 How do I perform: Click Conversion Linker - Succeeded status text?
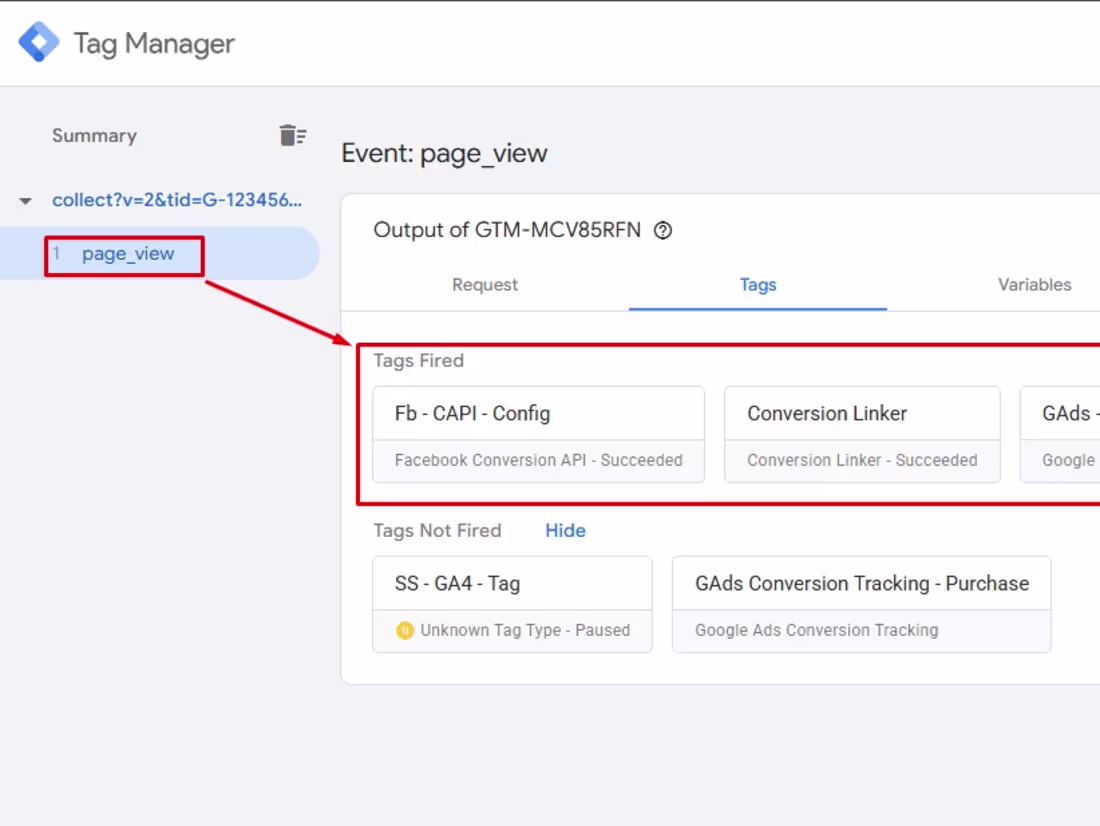point(862,460)
